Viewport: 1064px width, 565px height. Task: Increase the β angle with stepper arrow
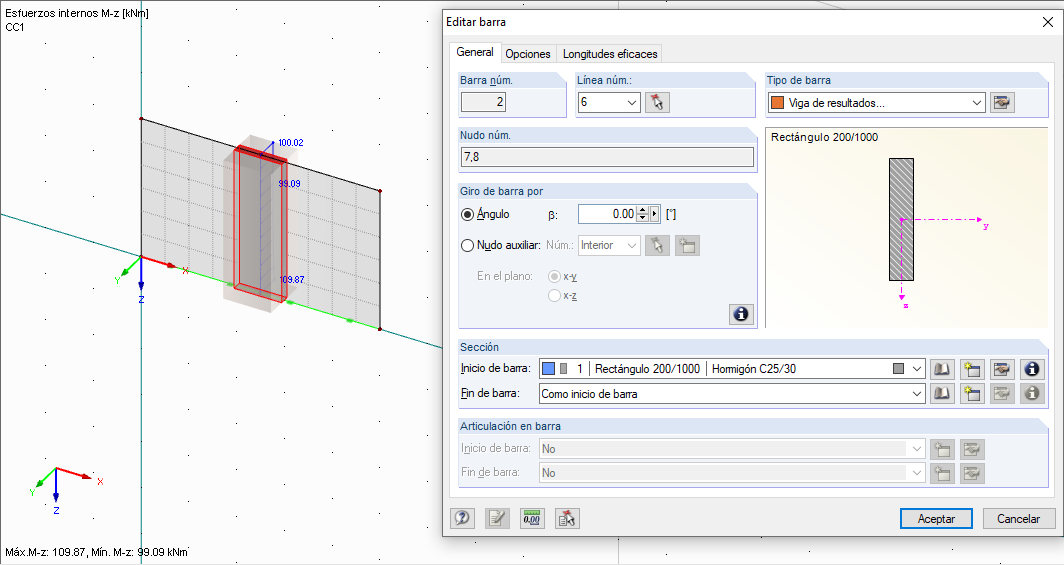642,210
